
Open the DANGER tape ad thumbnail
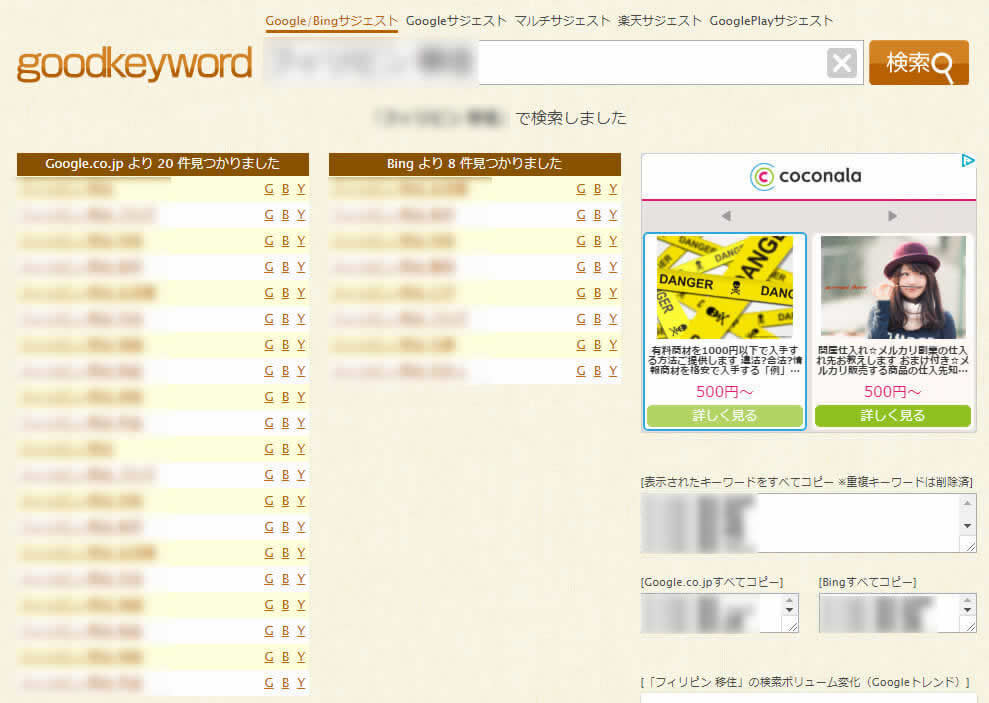tap(725, 288)
